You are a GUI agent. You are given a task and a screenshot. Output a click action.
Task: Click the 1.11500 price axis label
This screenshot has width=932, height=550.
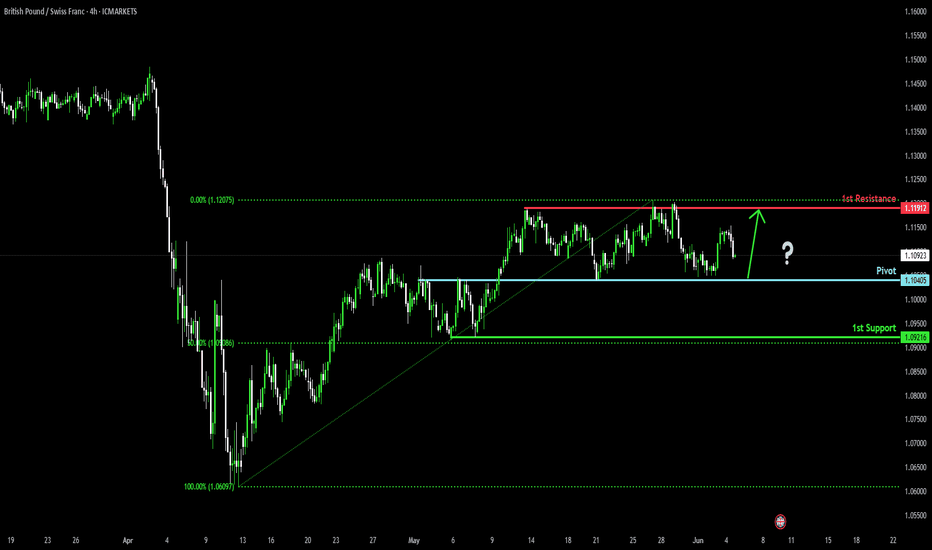[x=915, y=228]
